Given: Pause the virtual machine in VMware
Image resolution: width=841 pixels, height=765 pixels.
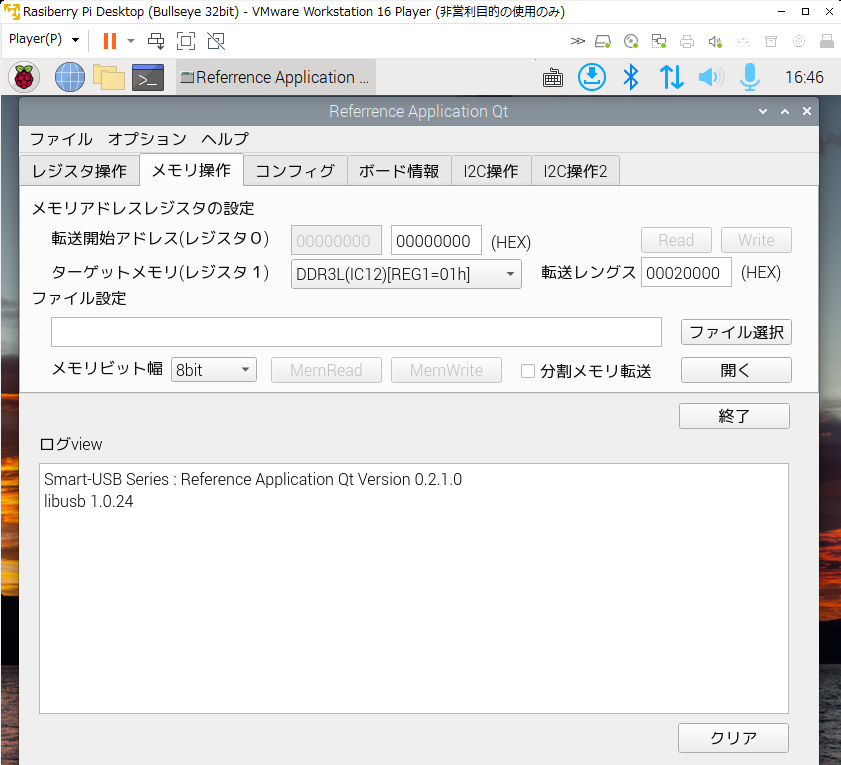Looking at the screenshot, I should 110,41.
